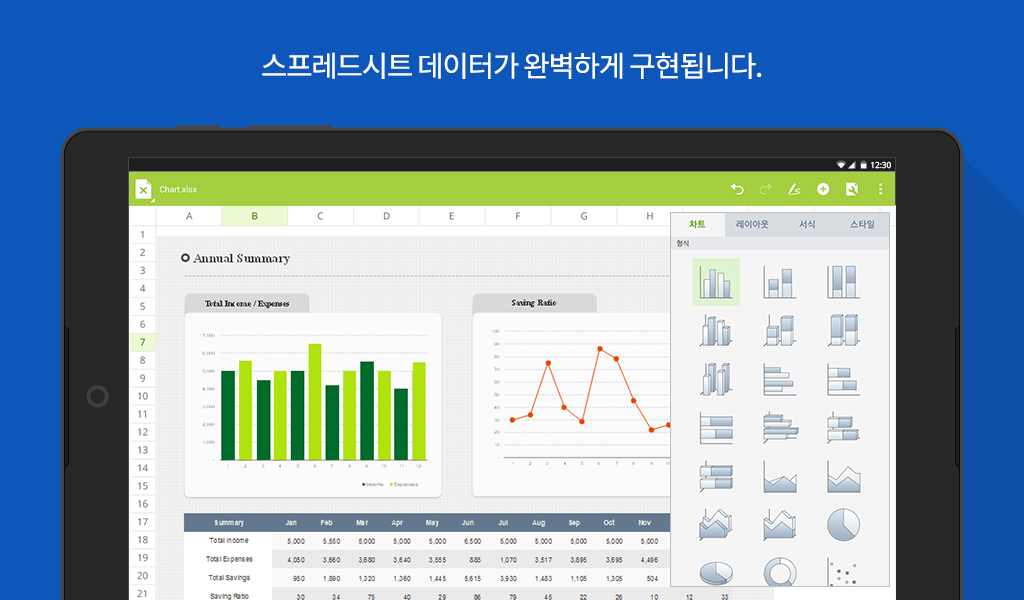Select the stacked bar chart type

pos(843,379)
